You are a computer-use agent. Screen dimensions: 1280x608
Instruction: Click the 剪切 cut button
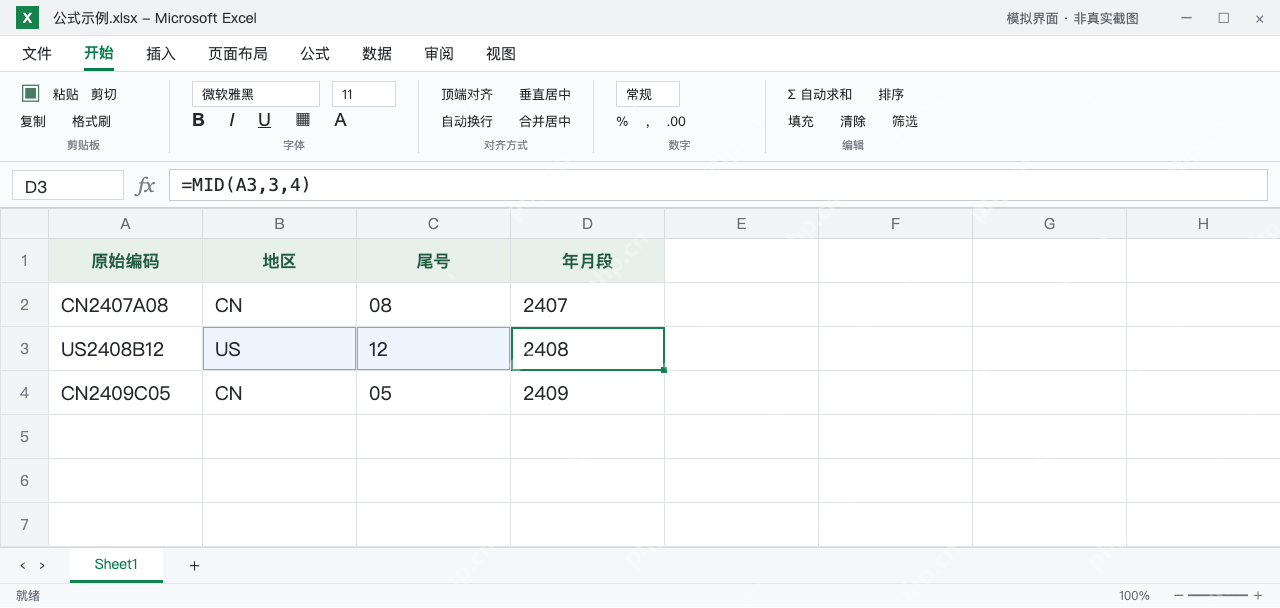pyautogui.click(x=104, y=95)
